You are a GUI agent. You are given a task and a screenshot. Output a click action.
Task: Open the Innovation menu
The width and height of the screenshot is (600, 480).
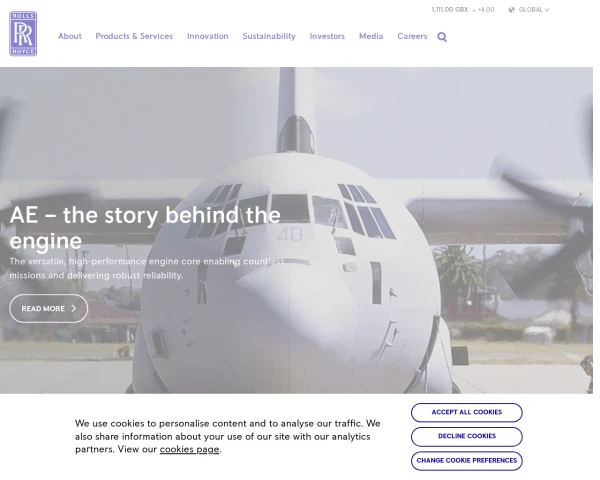207,36
